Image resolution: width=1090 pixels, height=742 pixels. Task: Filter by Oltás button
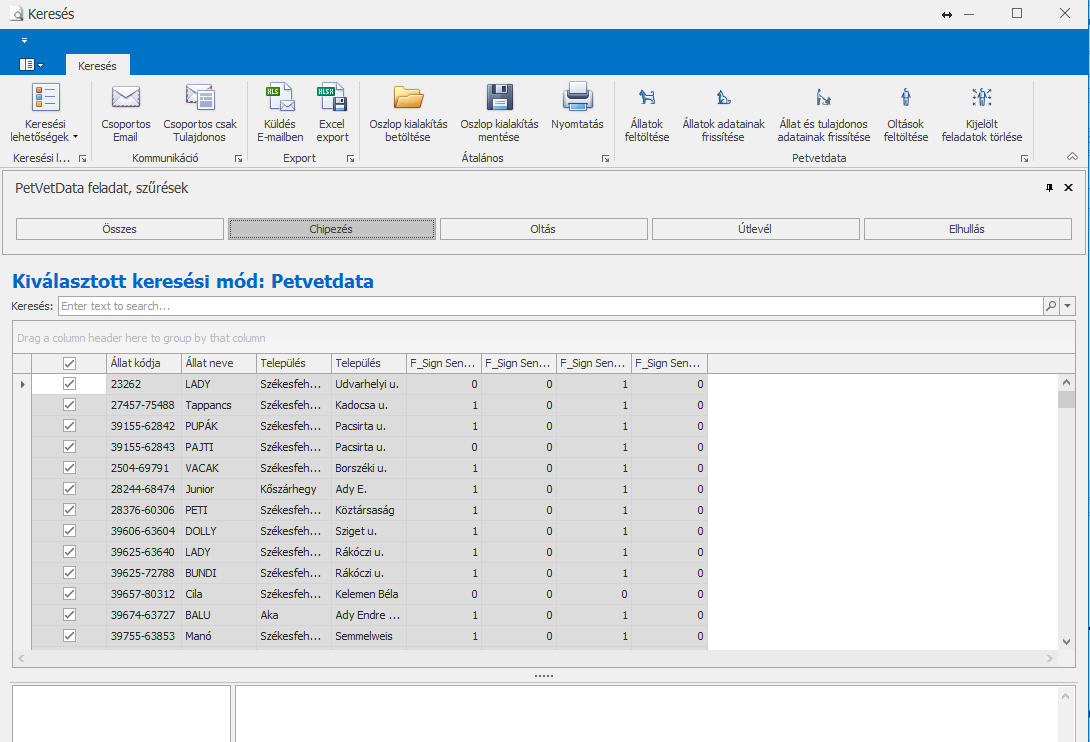[x=544, y=229]
